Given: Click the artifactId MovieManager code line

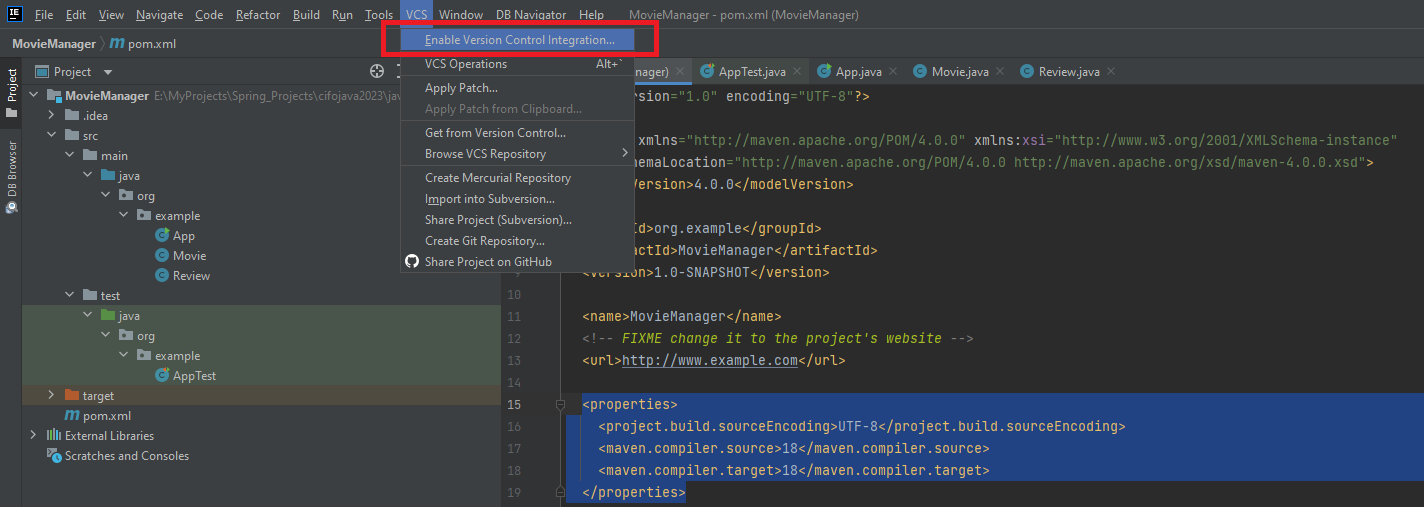Looking at the screenshot, I should pyautogui.click(x=732, y=251).
